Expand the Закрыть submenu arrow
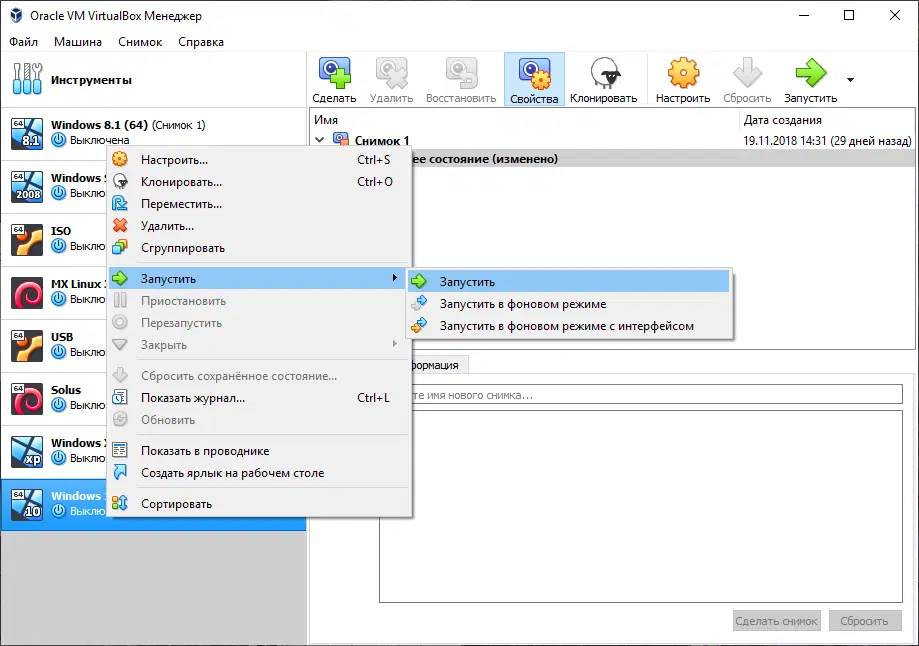919x646 pixels. coord(394,344)
